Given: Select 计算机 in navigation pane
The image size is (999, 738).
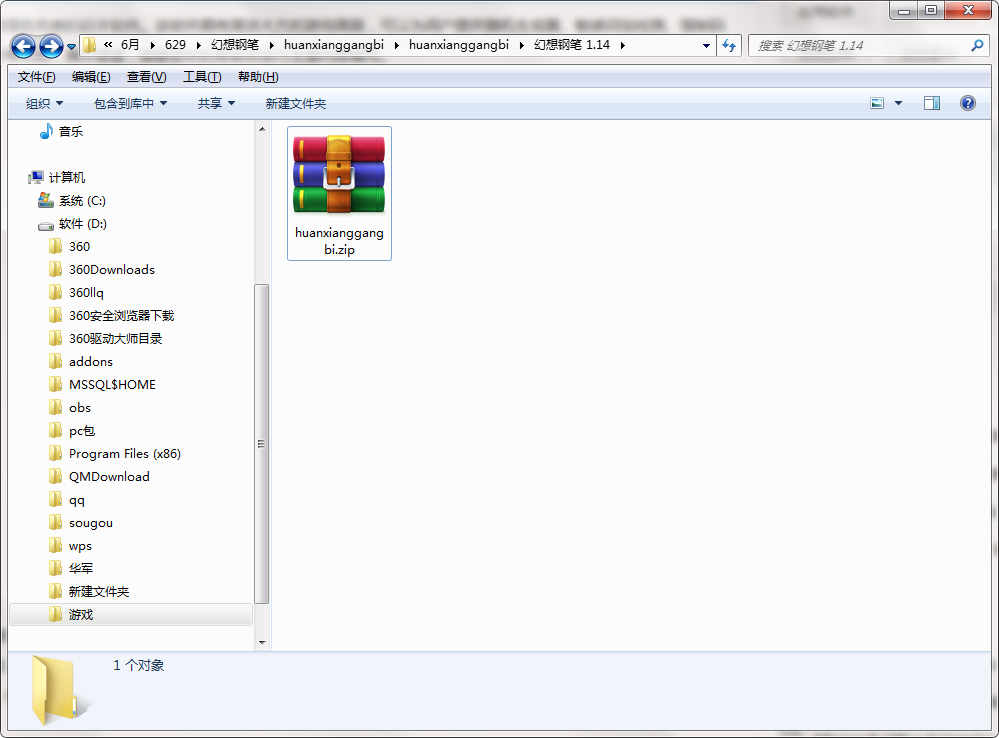Looking at the screenshot, I should (67, 177).
